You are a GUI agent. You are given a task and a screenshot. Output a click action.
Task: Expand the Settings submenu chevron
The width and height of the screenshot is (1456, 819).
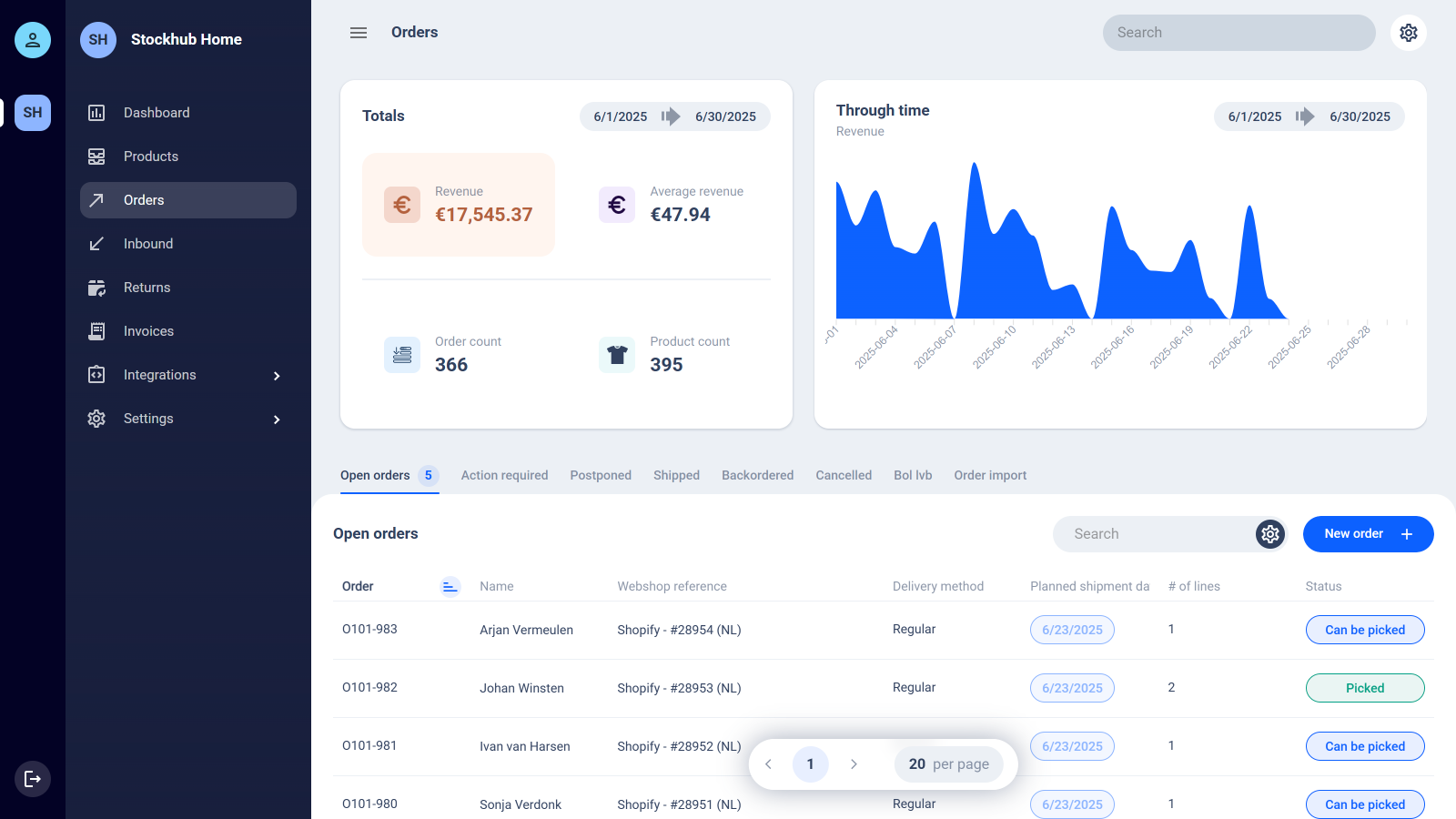277,420
